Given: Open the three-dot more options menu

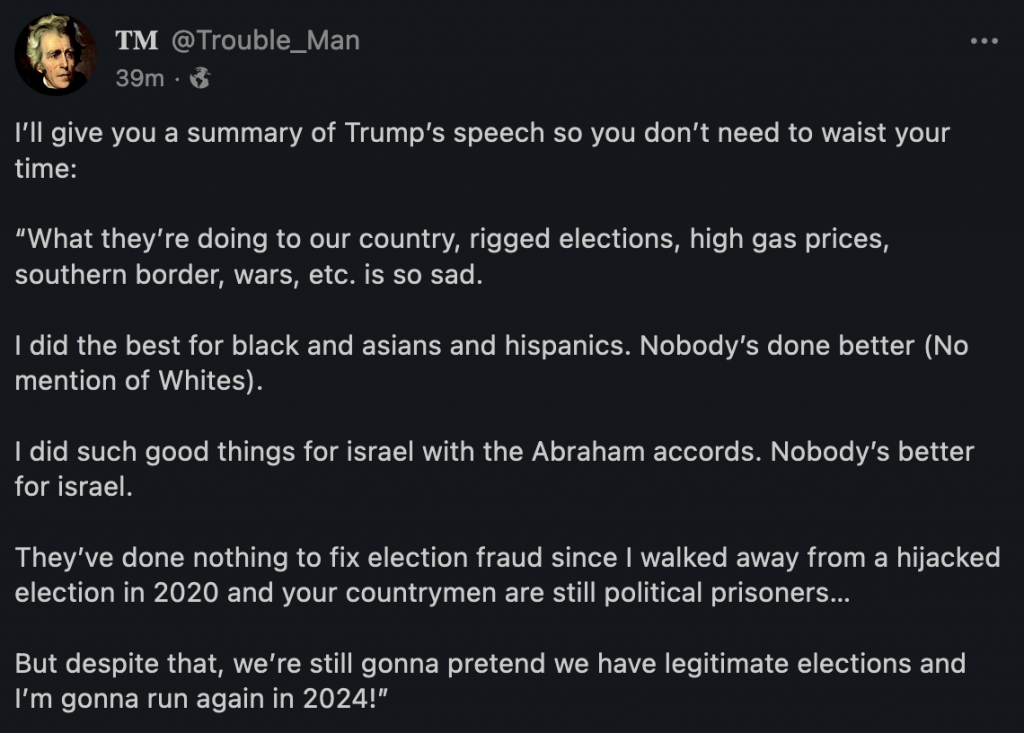Looking at the screenshot, I should 984,40.
